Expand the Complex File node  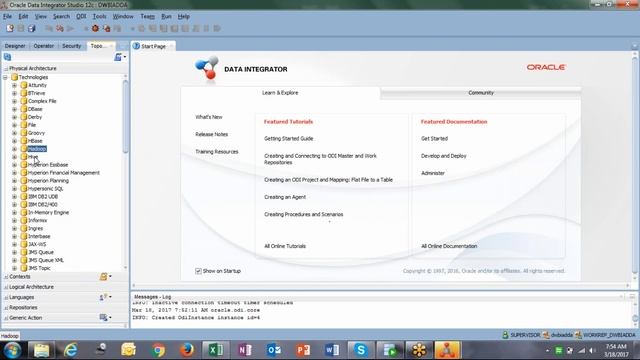click(x=14, y=101)
